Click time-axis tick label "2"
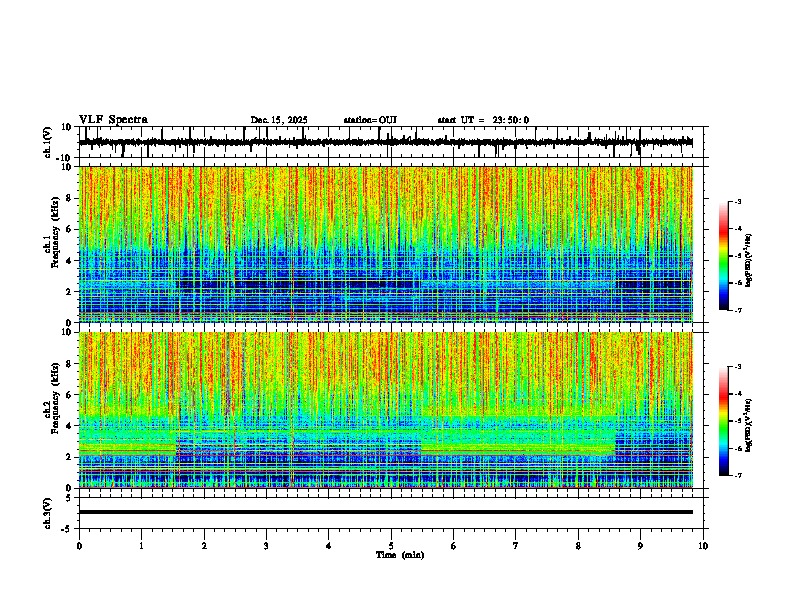The width and height of the screenshot is (792, 612). point(204,546)
